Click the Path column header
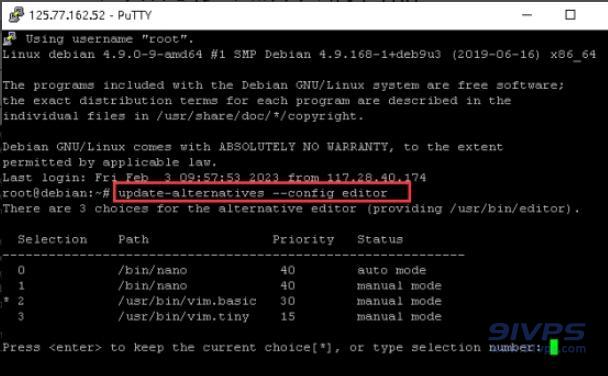The height and width of the screenshot is (376, 608). point(133,239)
